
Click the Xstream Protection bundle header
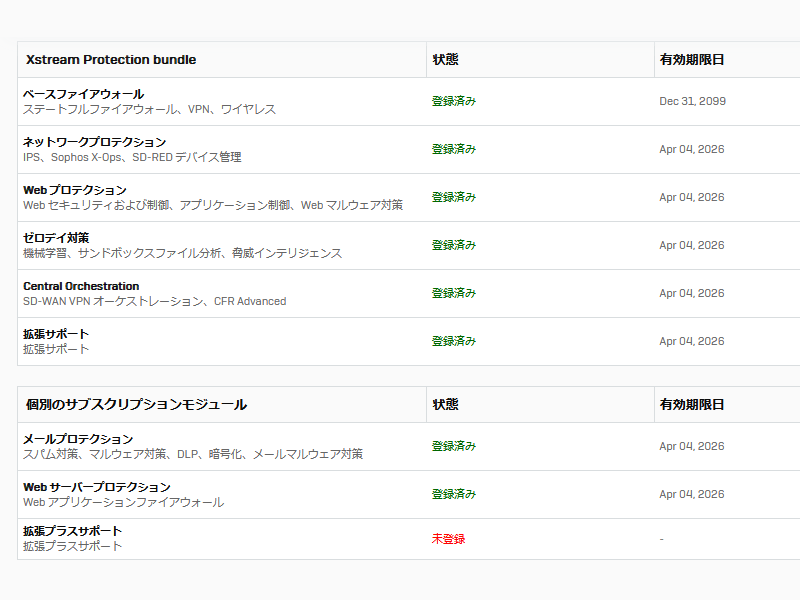[x=111, y=60]
